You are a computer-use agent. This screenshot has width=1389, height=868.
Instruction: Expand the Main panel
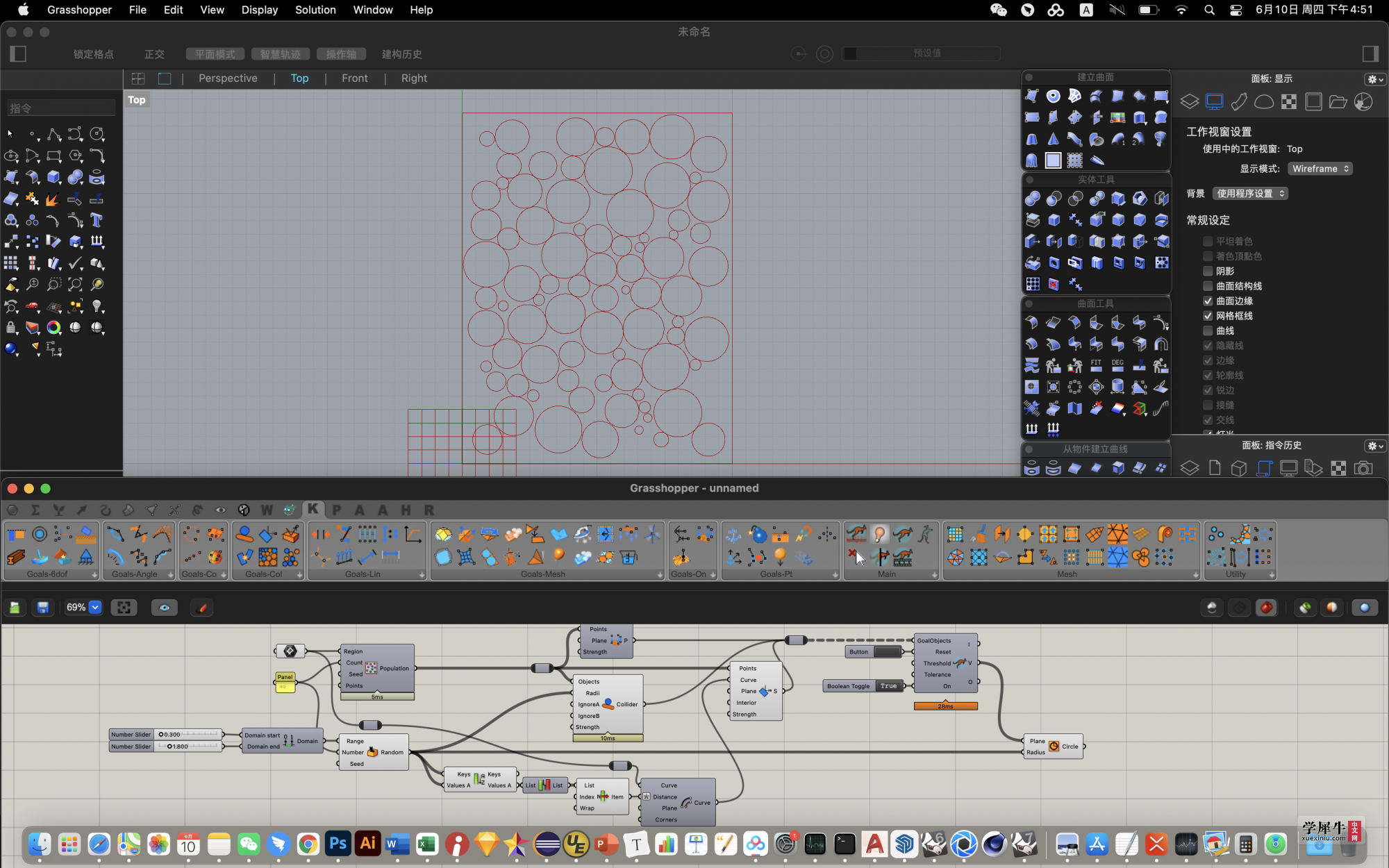pyautogui.click(x=934, y=575)
